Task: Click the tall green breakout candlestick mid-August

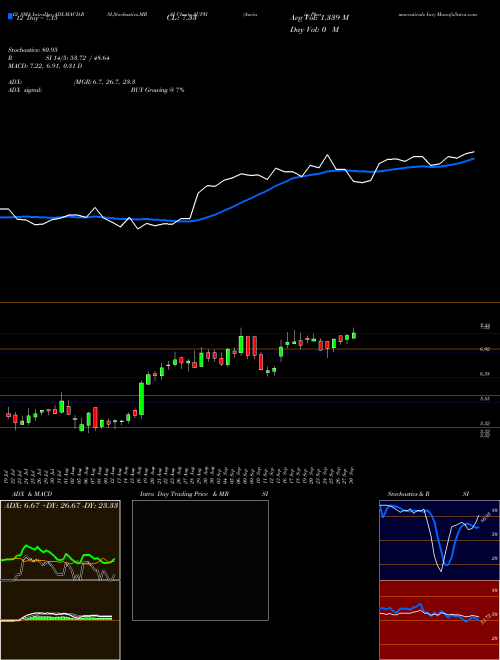Action: [x=141, y=399]
